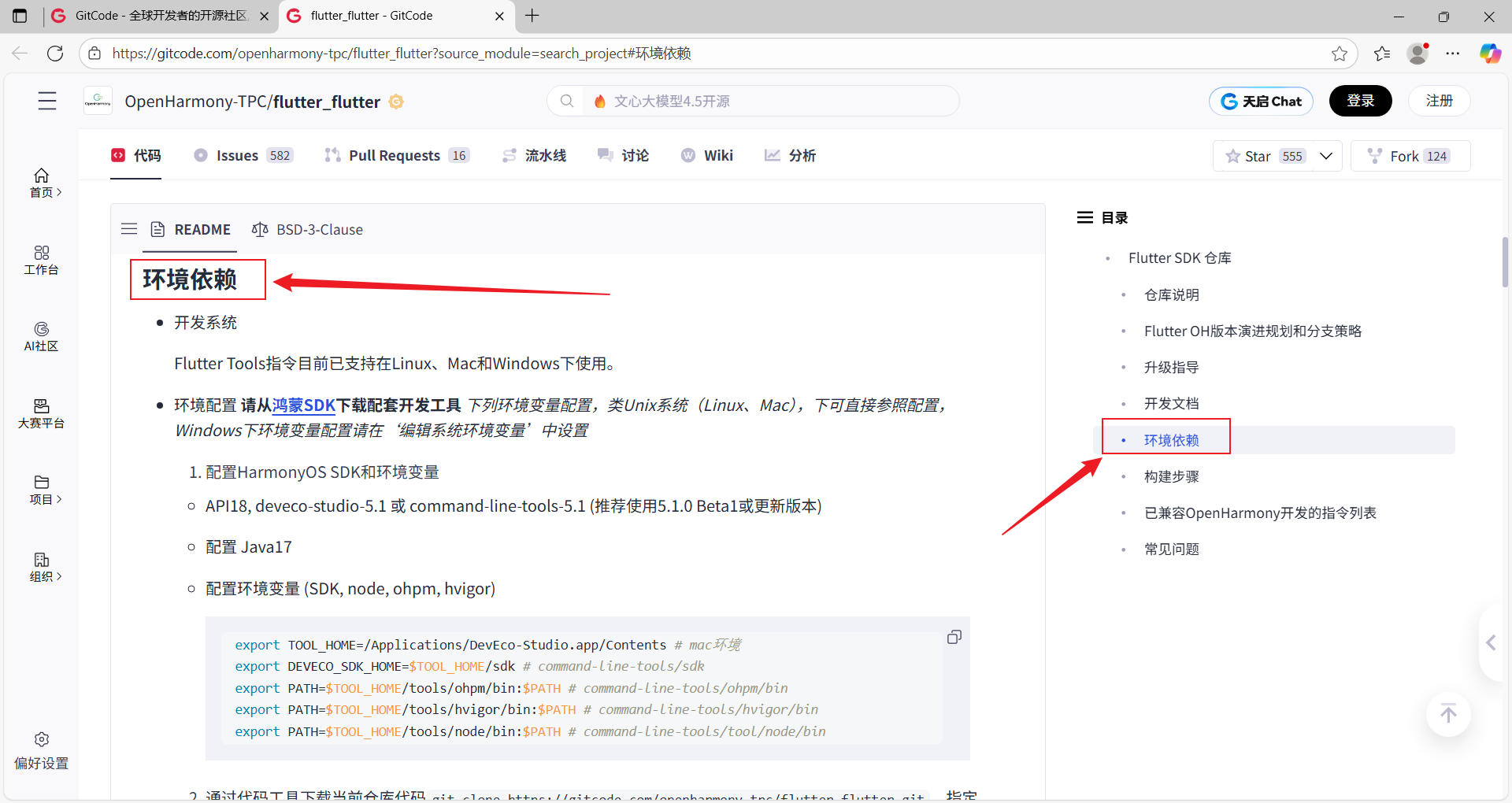Image resolution: width=1512 pixels, height=803 pixels.
Task: Click the page vertical scrollbar
Action: tap(1505, 262)
